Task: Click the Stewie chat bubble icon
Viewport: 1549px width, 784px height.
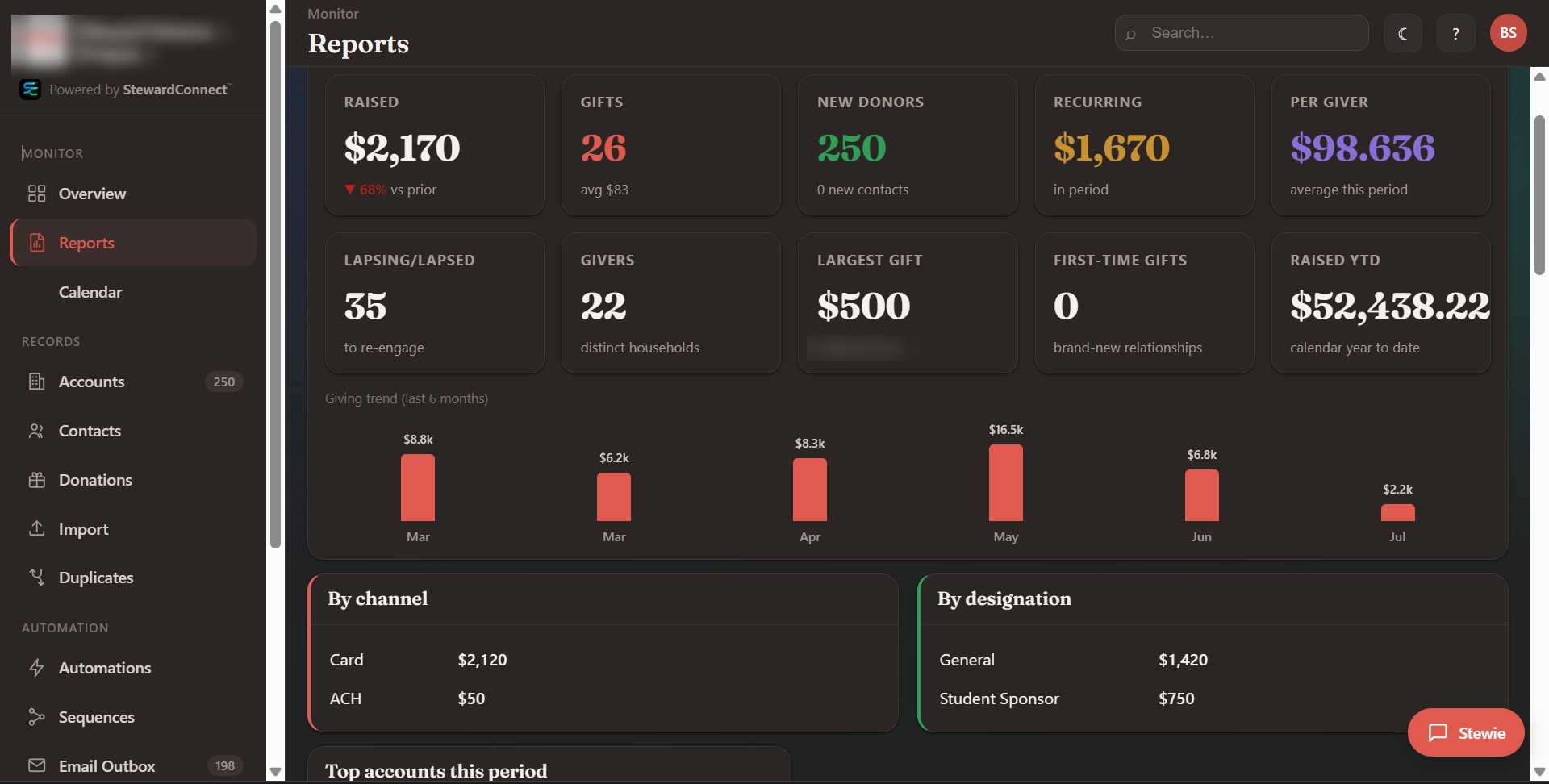Action: 1438,732
